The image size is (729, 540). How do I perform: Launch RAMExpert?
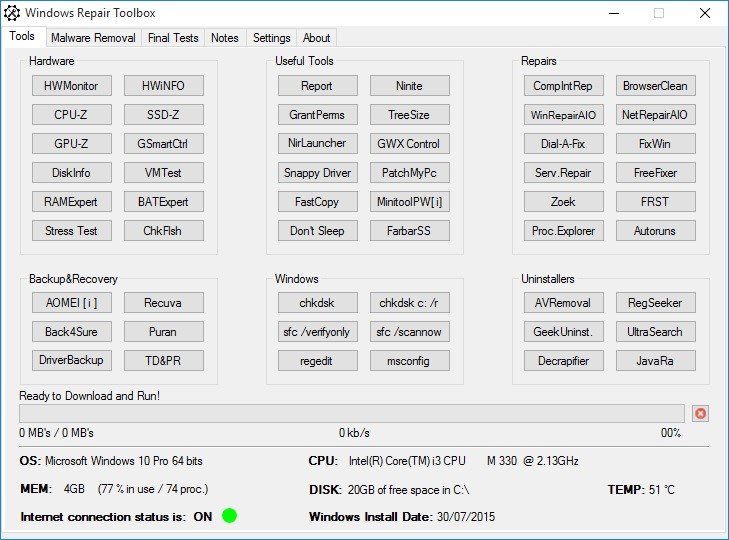click(x=72, y=201)
